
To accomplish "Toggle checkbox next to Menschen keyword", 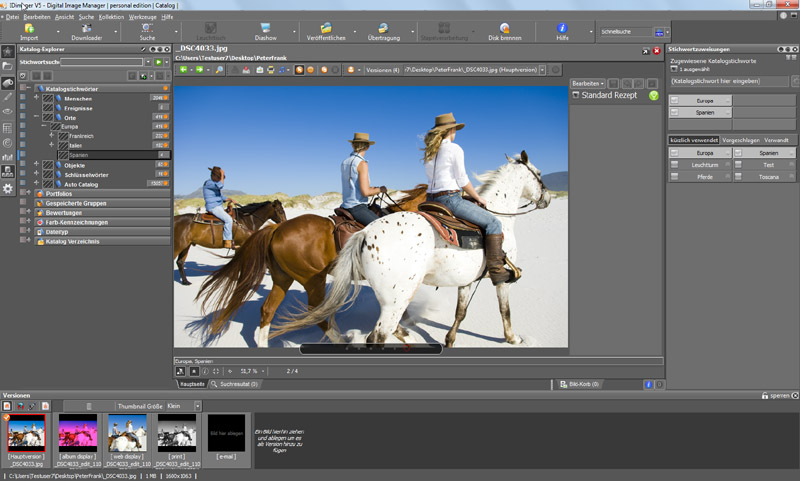I will (x=23, y=98).
